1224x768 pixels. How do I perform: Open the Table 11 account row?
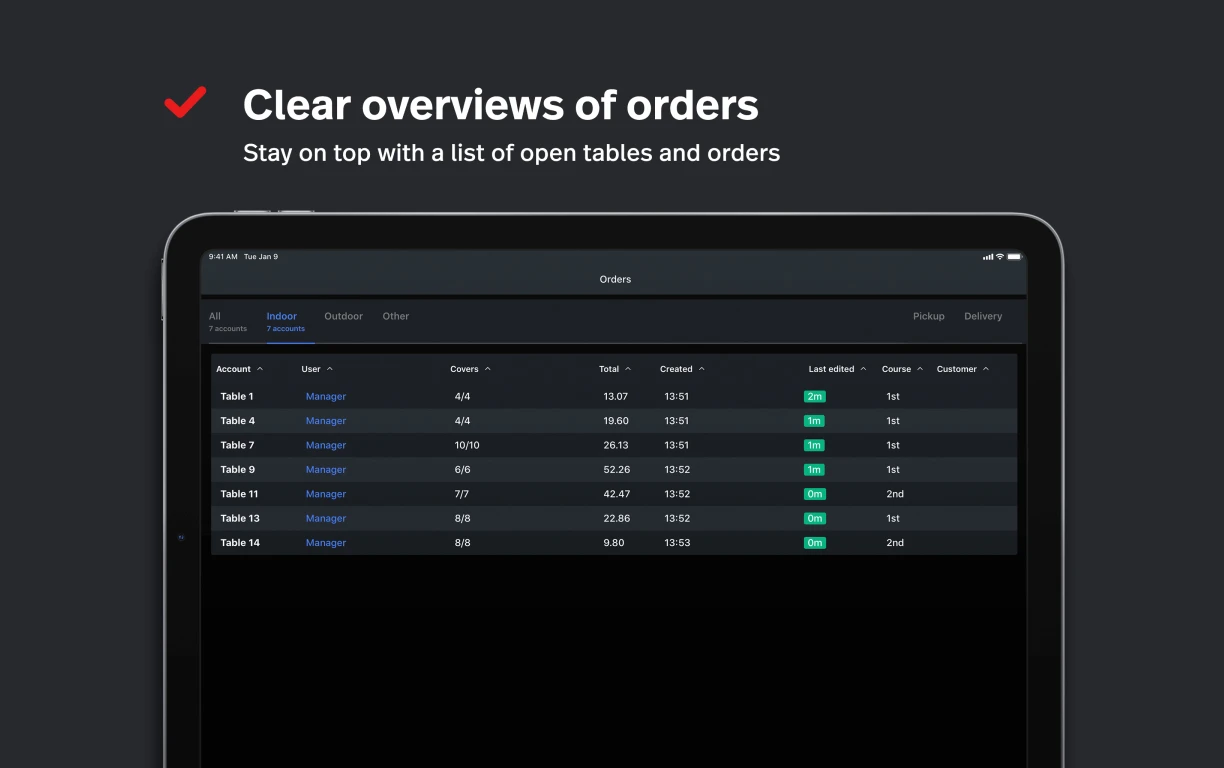[614, 494]
